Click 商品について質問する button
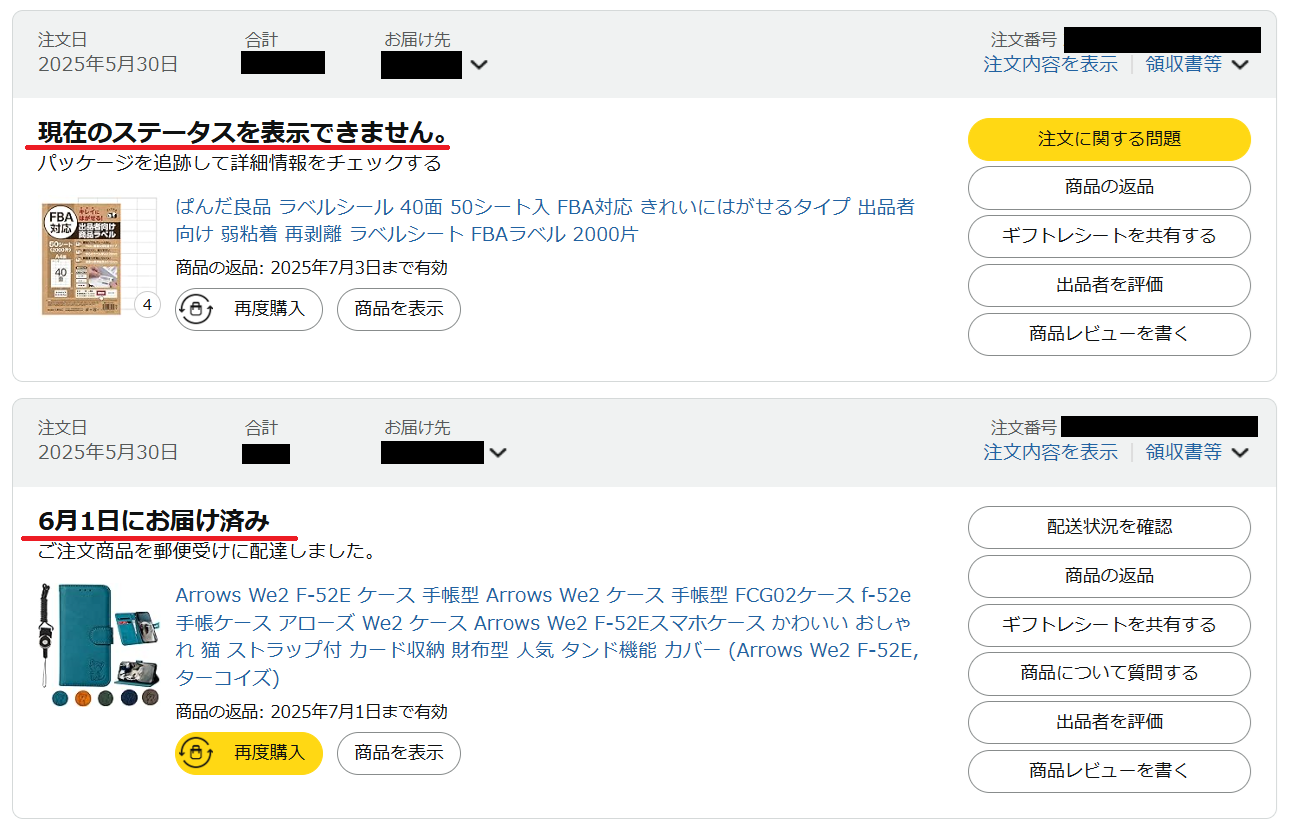The width and height of the screenshot is (1291, 827). tap(1109, 673)
